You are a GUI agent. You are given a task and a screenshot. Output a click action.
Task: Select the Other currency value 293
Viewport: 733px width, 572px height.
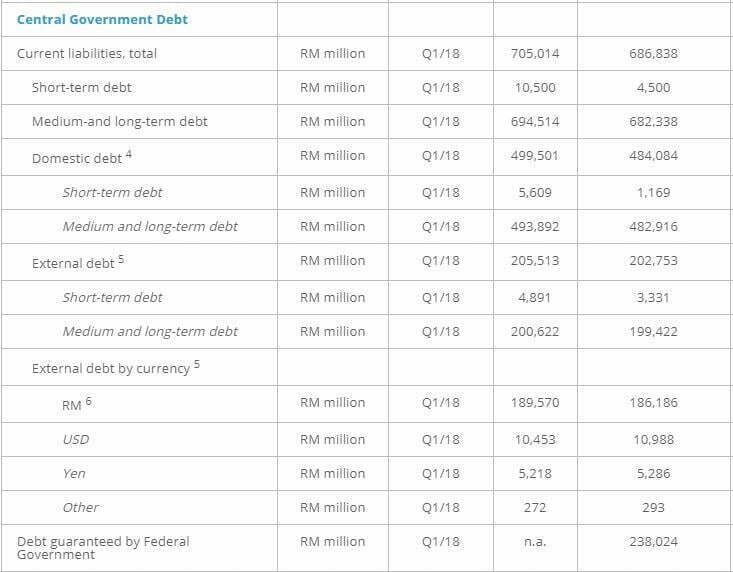(x=653, y=508)
